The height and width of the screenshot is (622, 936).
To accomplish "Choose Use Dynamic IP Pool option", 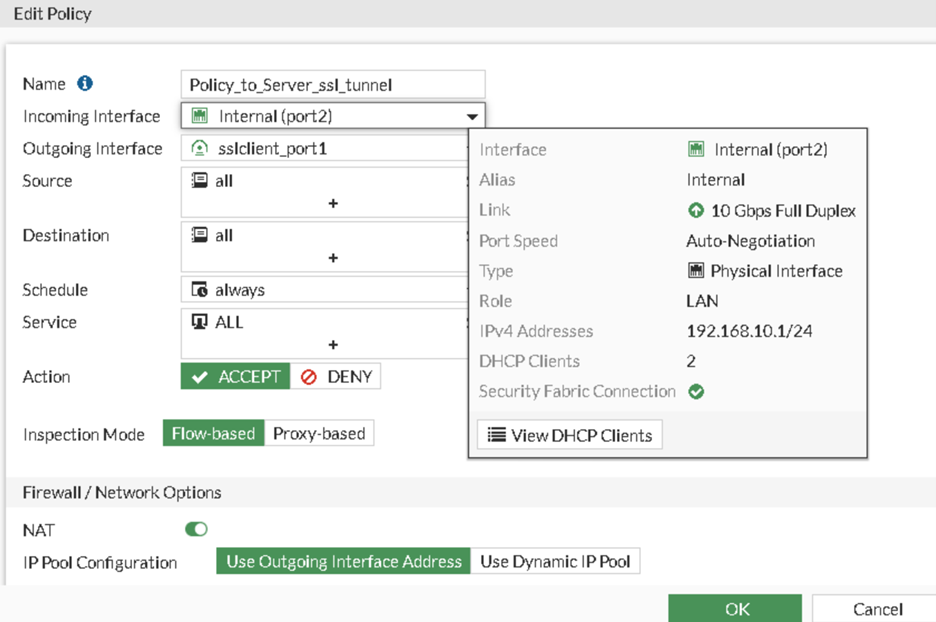I will coord(555,561).
